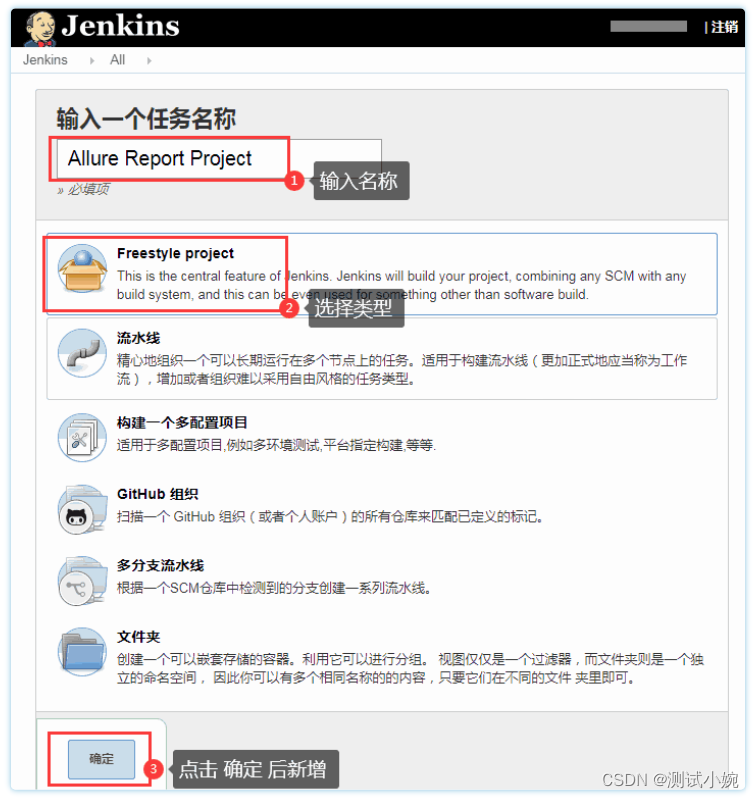Click the 创建一个可以嵌套存储的容器 description
The height and width of the screenshot is (798, 754).
click(410, 668)
